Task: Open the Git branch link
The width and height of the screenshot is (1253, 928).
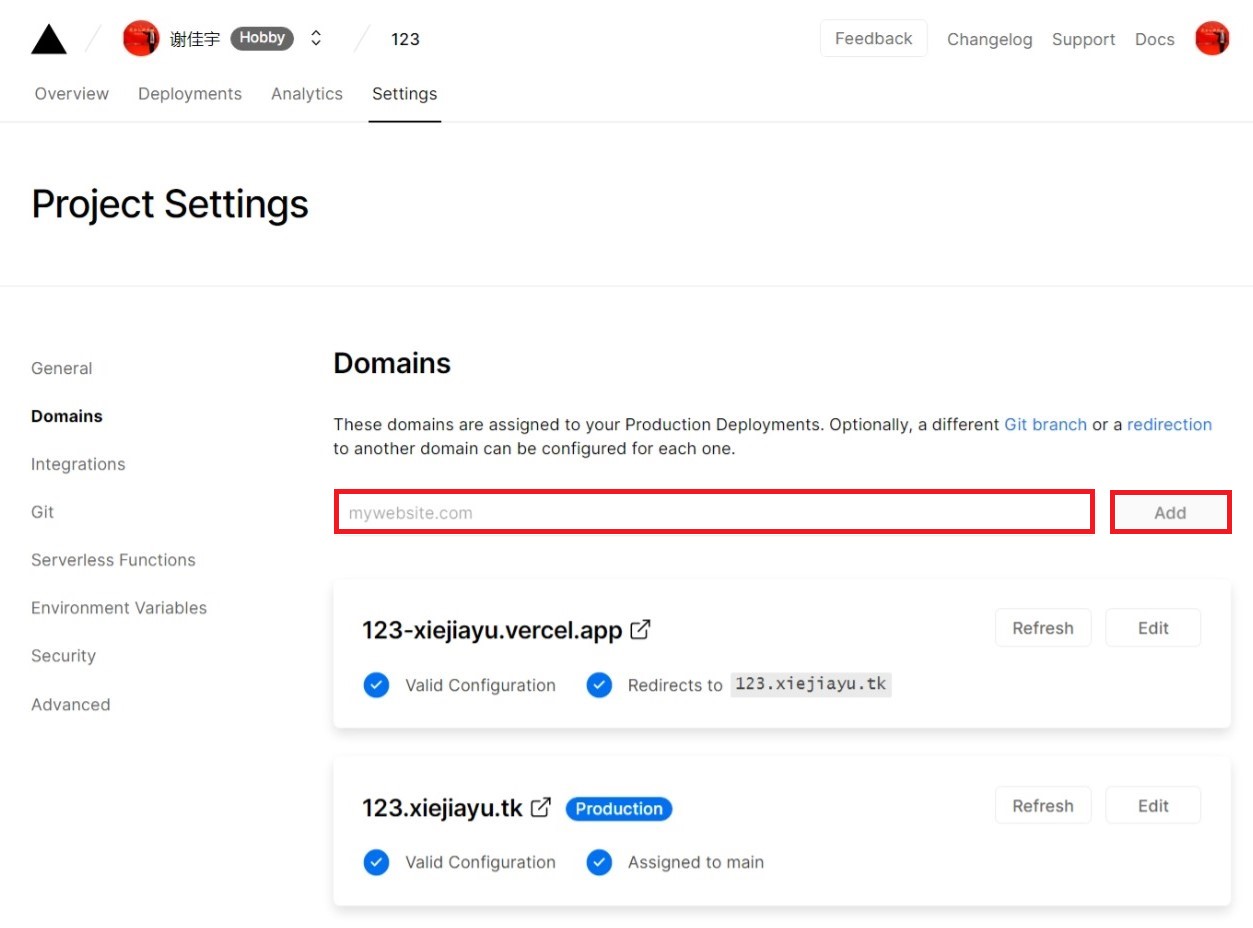Action: (1045, 424)
